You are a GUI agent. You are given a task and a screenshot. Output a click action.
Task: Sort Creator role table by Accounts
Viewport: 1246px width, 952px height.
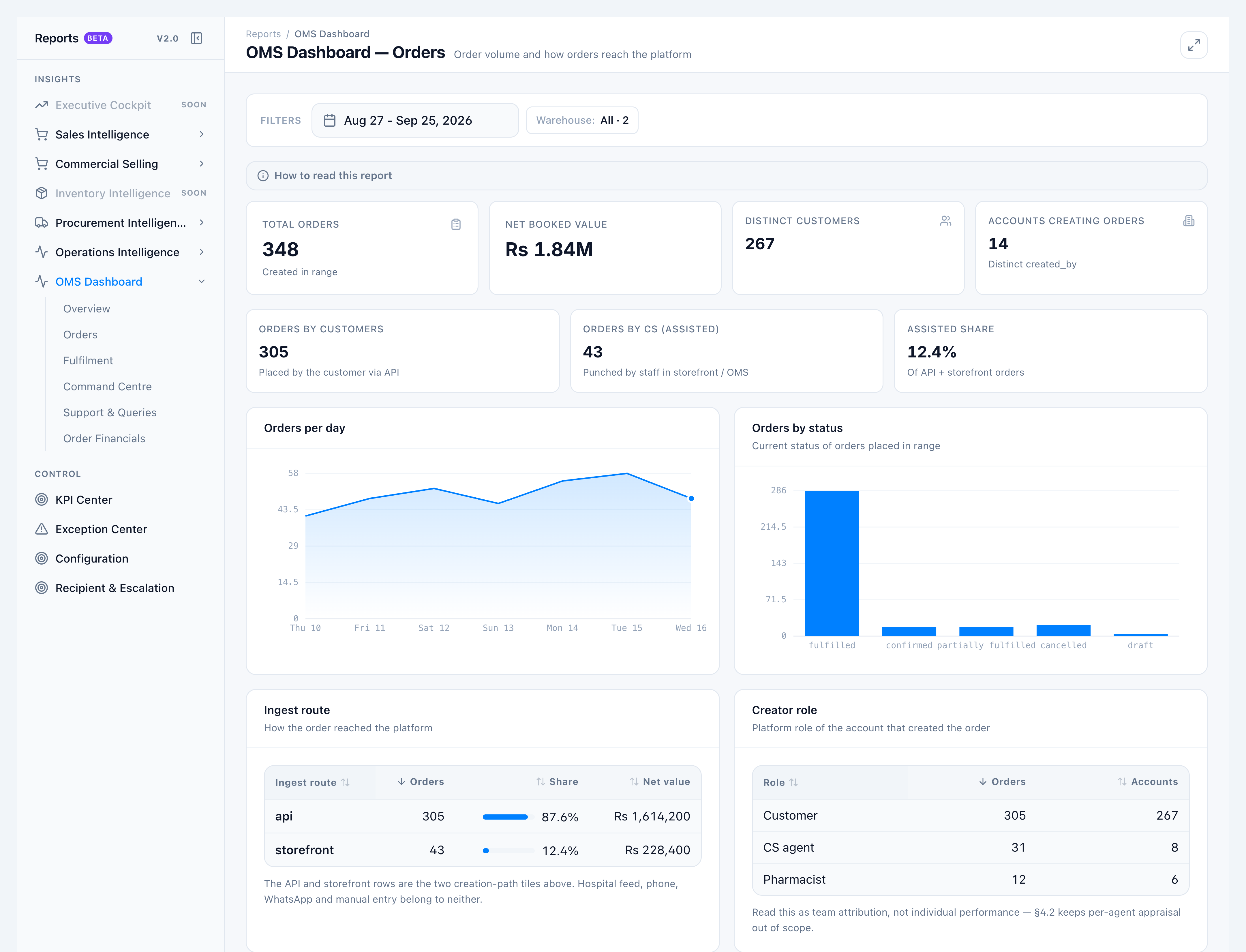1147,782
